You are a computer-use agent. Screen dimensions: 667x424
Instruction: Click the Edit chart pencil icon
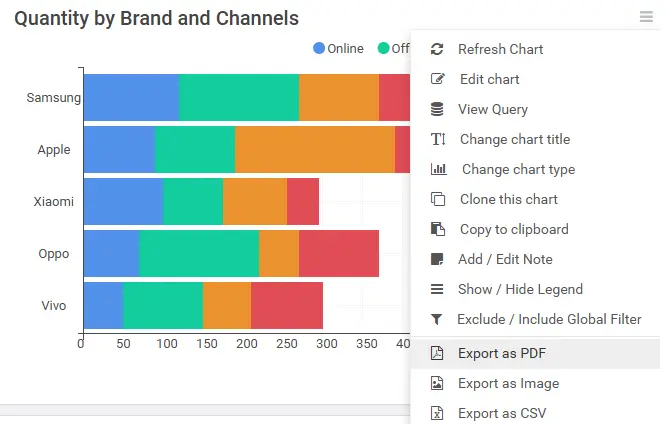(438, 79)
